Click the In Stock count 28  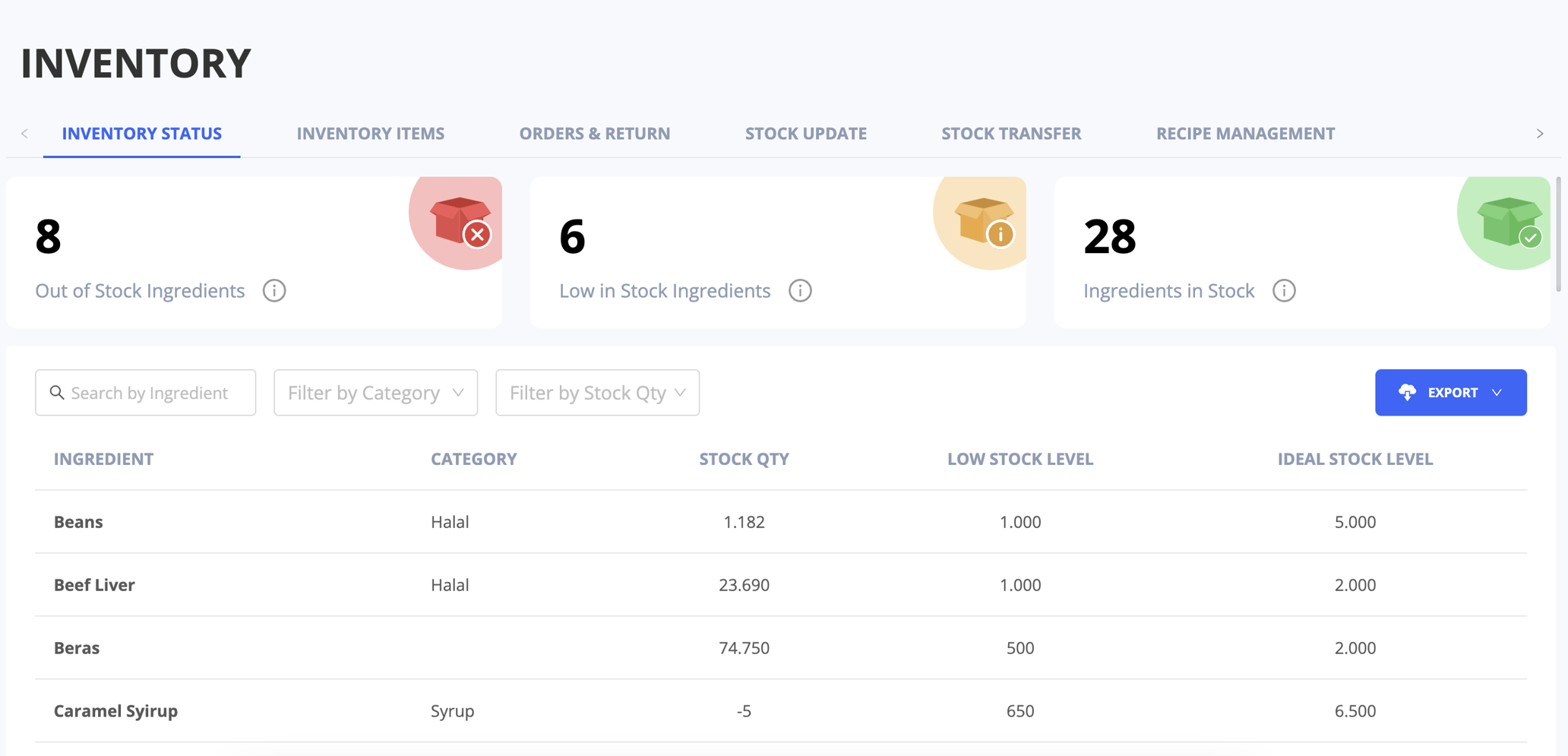(x=1109, y=236)
